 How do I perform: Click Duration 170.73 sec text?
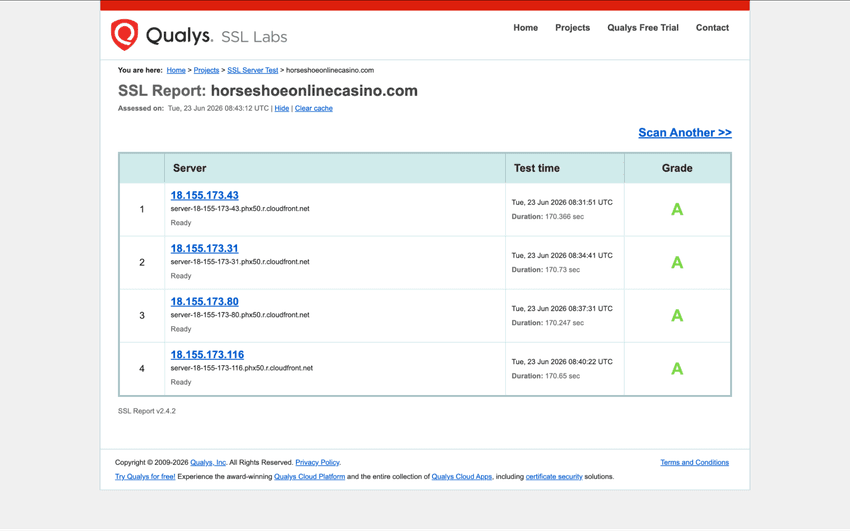click(x=545, y=270)
